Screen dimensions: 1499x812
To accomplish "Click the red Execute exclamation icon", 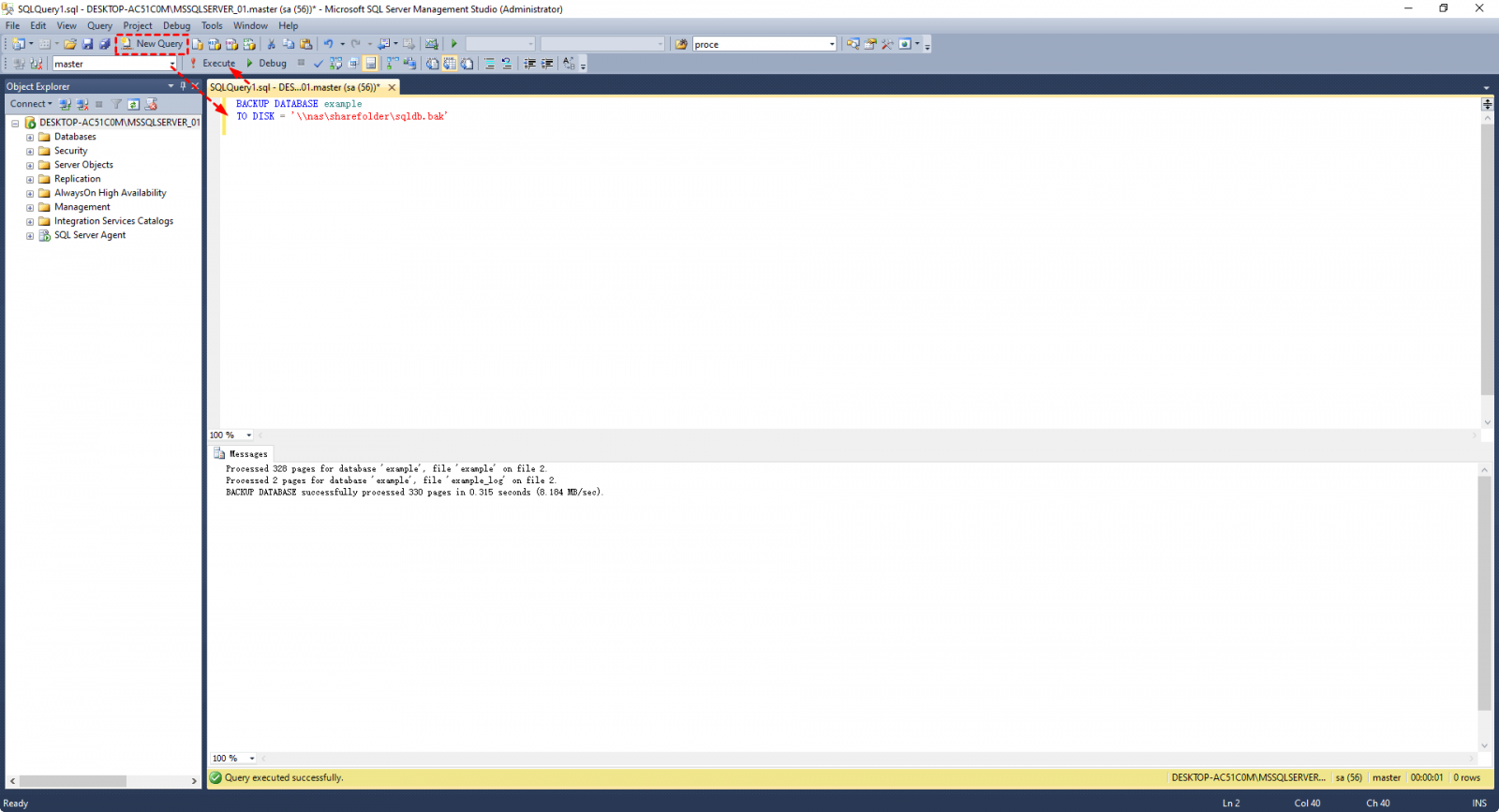I will point(193,64).
